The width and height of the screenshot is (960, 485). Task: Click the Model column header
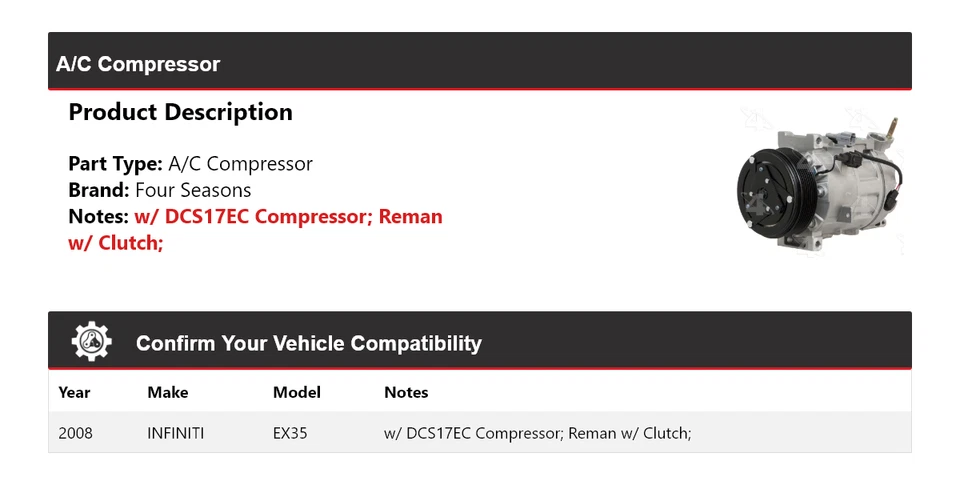click(x=296, y=392)
